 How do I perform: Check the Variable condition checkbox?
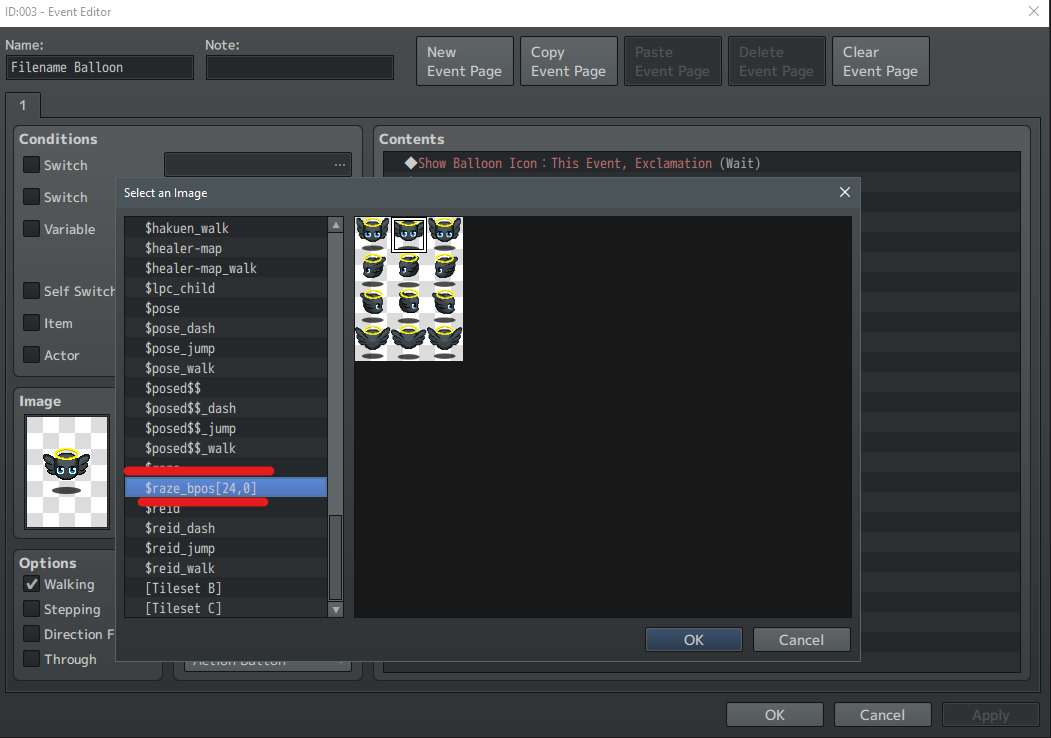[x=32, y=229]
